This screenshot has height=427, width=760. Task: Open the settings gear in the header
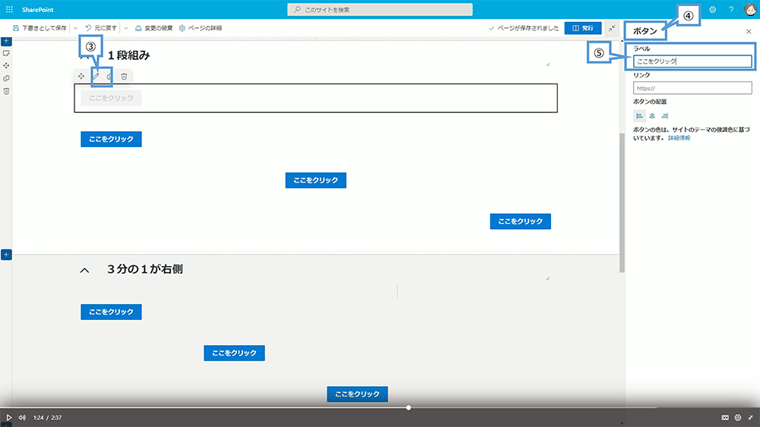tap(712, 9)
